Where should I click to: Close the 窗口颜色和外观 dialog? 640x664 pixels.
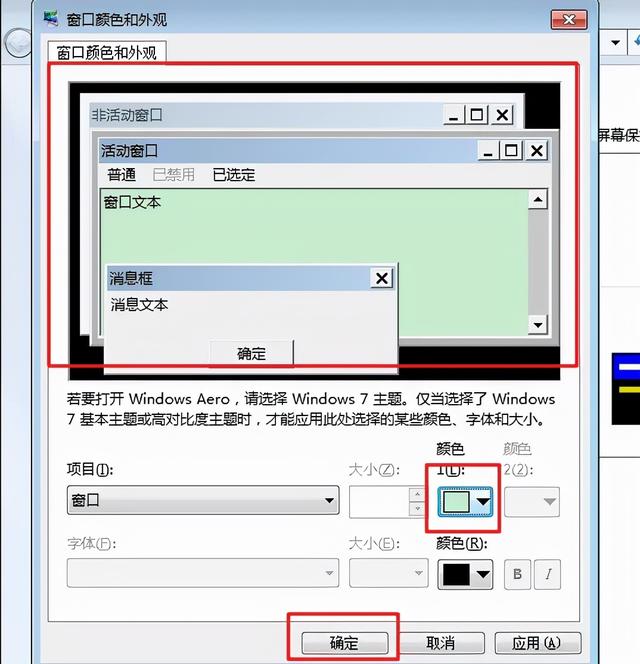pos(569,19)
